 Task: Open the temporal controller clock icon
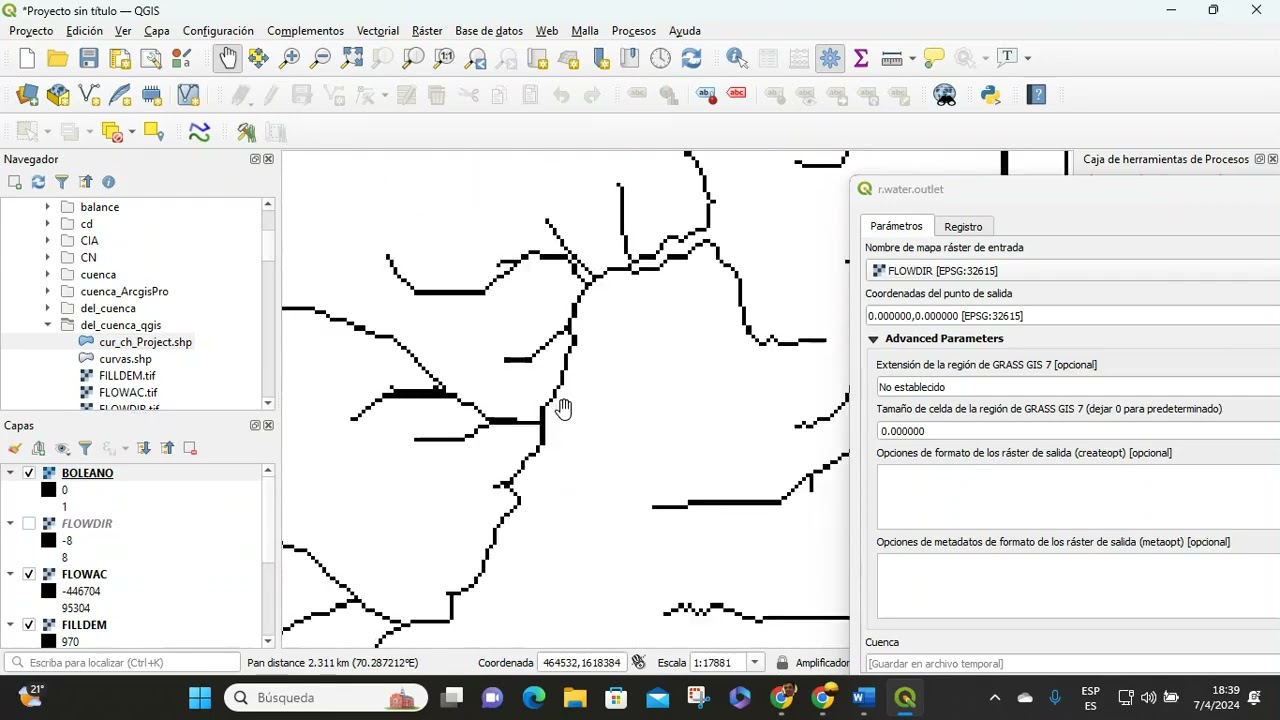point(660,58)
